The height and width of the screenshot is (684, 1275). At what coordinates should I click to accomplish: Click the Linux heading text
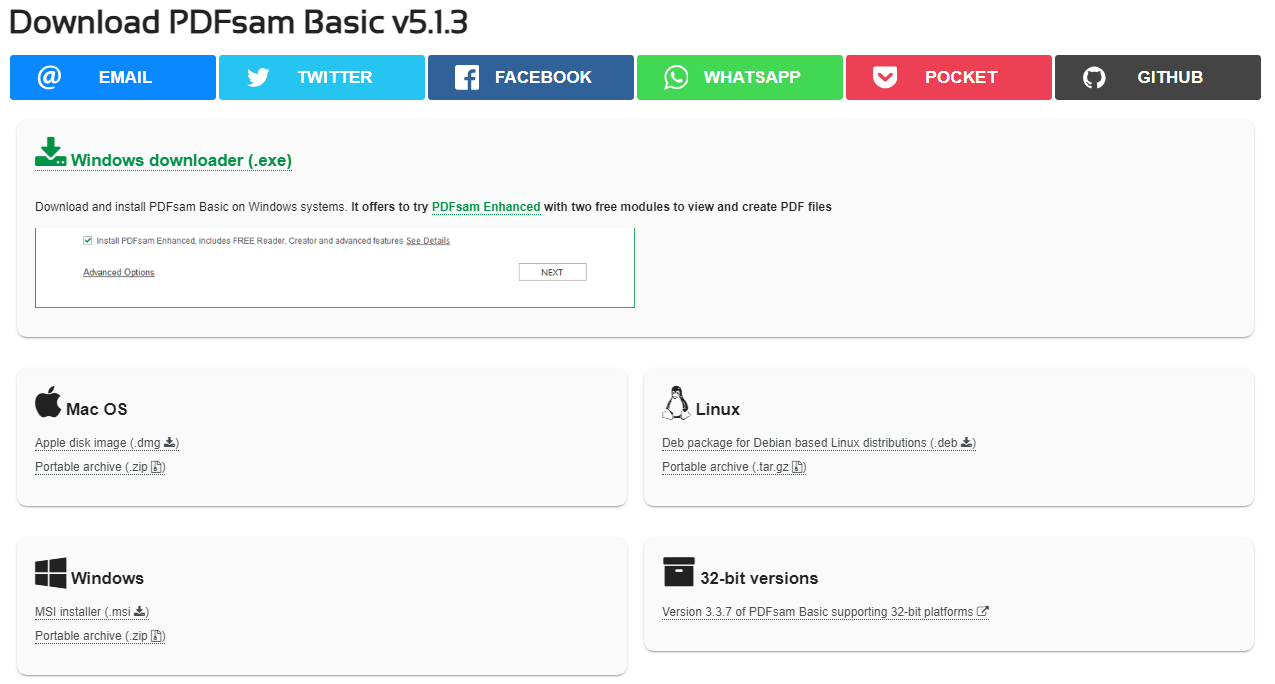(718, 409)
